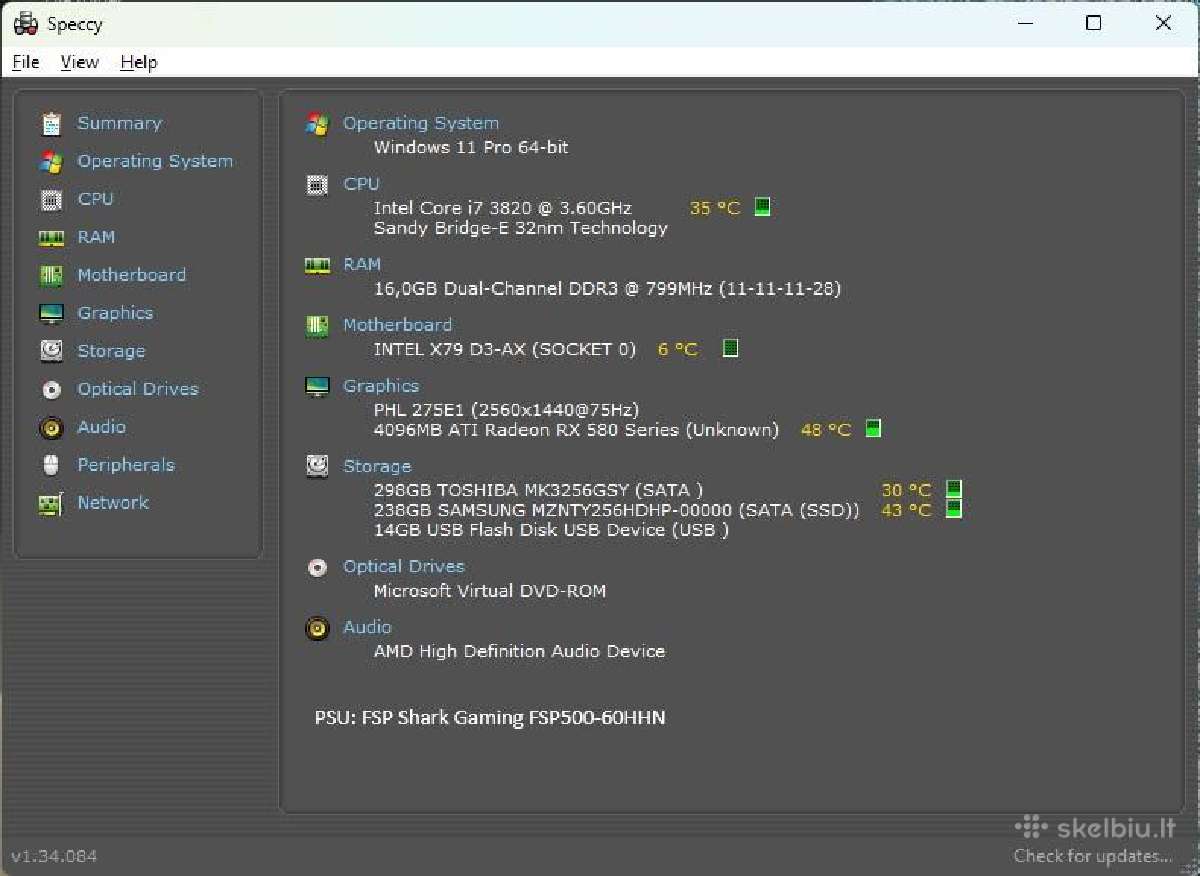
Task: Click the Graphics monitor icon in sidebar
Action: pos(51,314)
